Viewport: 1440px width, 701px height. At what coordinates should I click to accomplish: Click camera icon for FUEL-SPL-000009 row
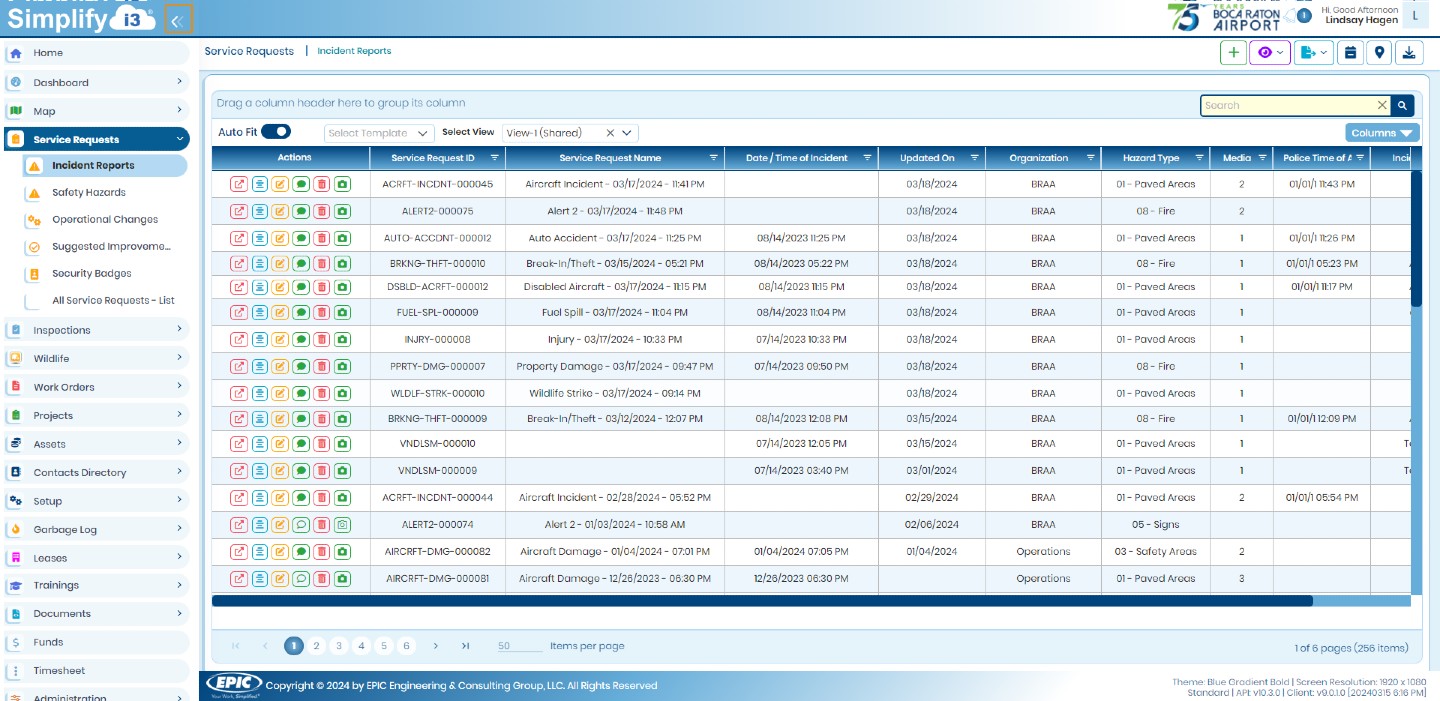342,313
